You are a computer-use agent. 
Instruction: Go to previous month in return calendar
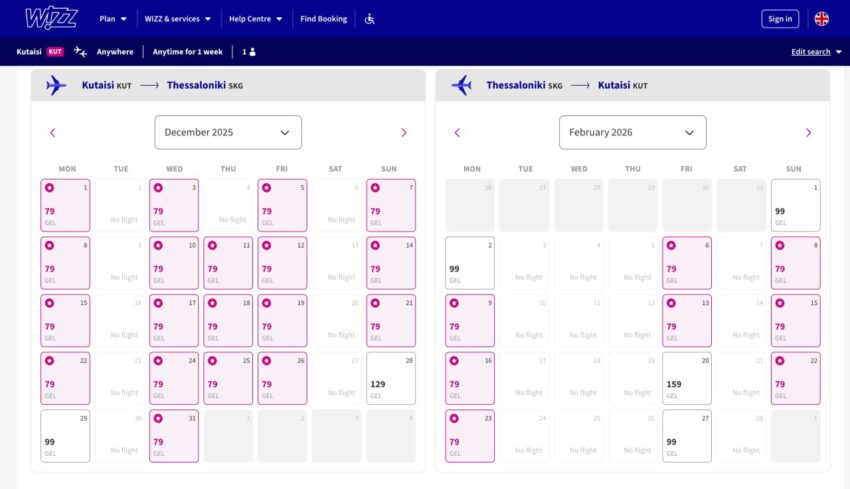click(x=457, y=132)
